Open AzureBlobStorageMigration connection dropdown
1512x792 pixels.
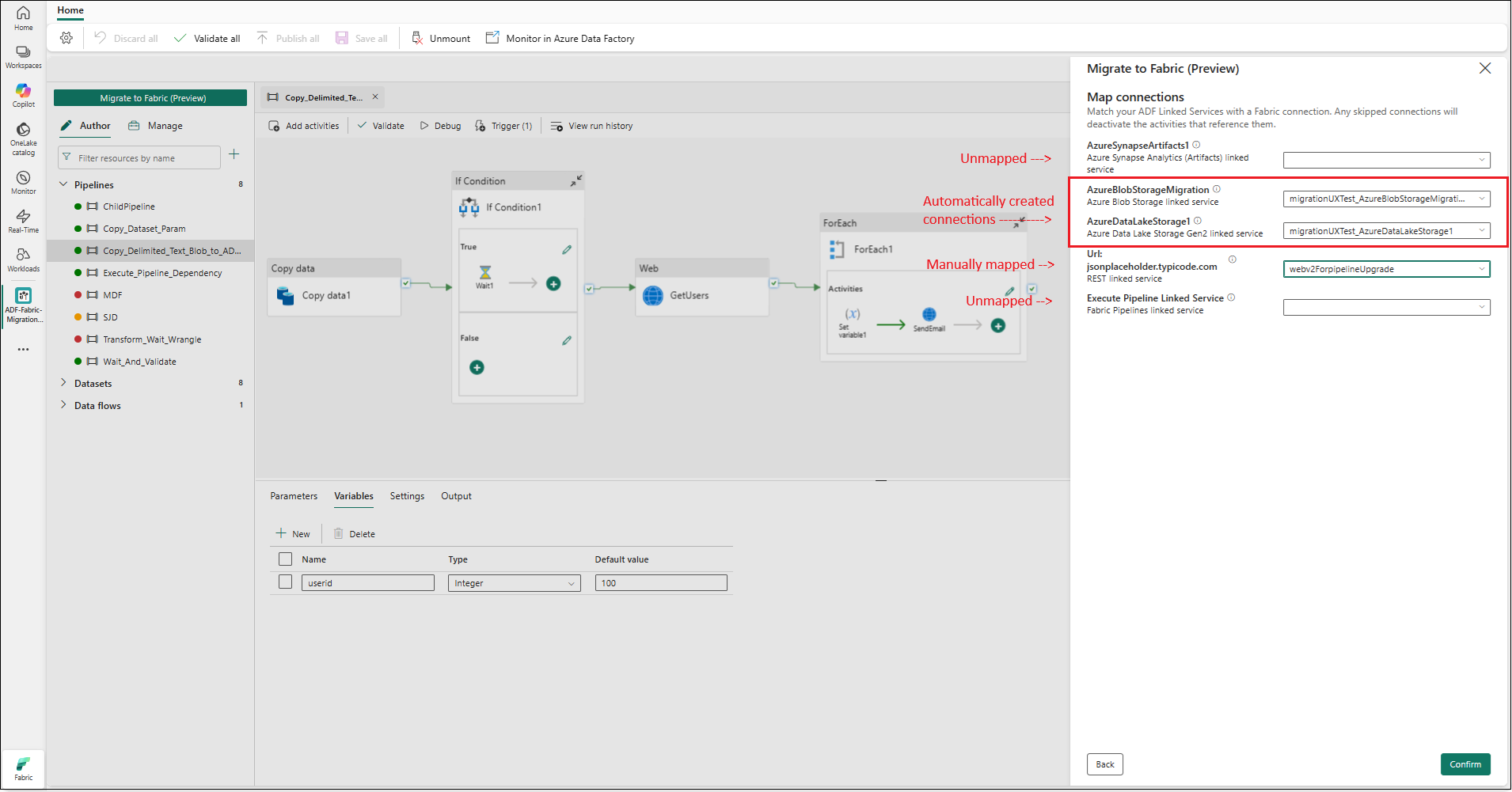pos(1386,199)
